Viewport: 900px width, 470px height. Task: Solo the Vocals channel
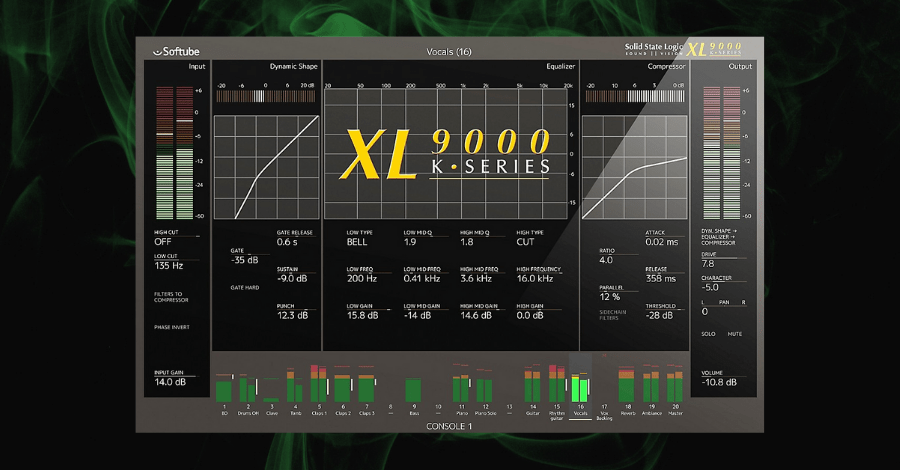[708, 334]
